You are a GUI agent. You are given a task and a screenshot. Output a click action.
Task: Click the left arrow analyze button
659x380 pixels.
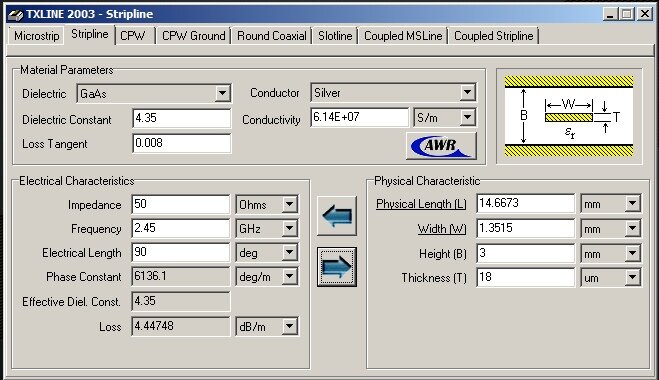pos(337,216)
